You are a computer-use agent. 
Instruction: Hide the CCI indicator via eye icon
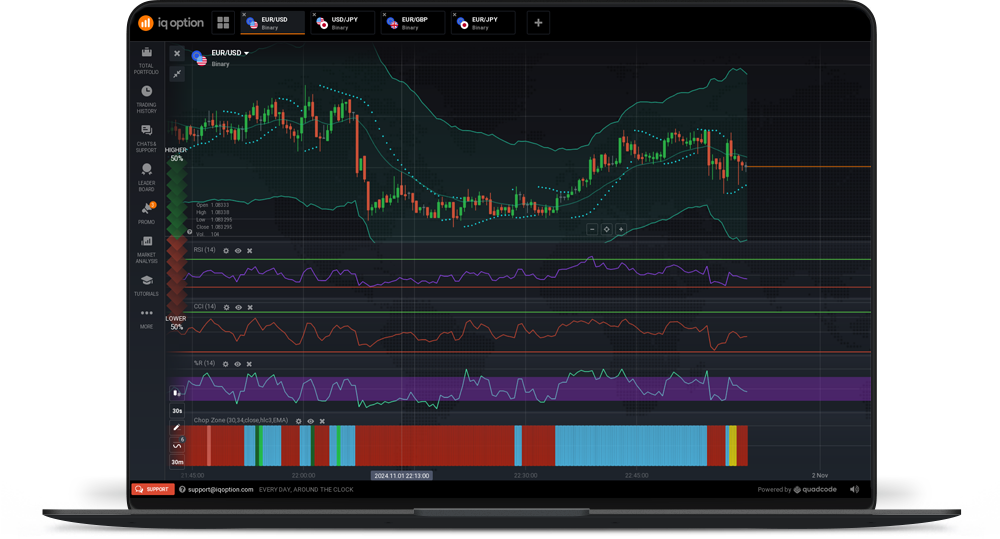click(238, 307)
